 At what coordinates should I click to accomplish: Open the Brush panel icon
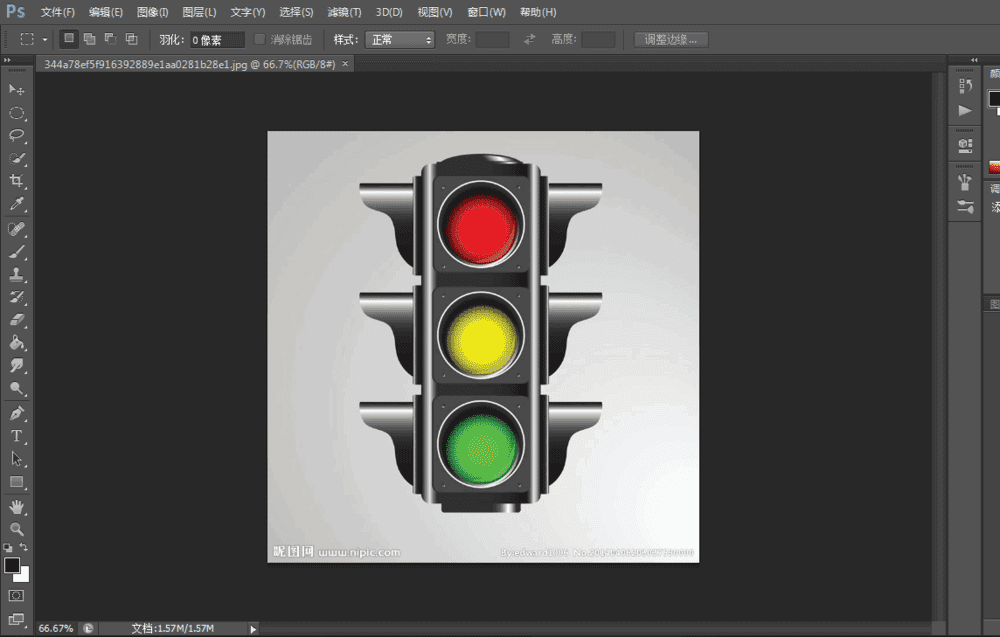(x=965, y=182)
